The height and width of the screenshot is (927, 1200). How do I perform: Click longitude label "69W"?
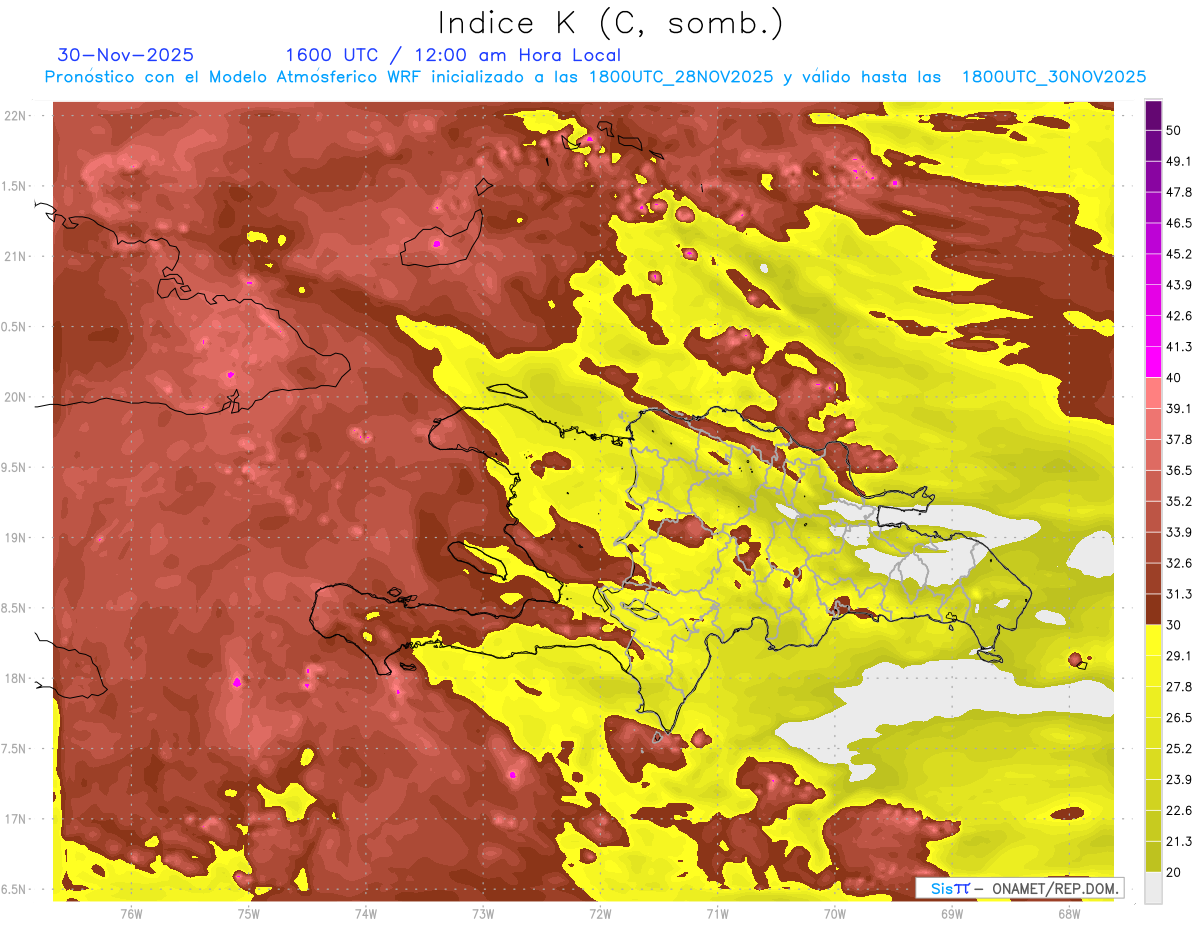click(x=952, y=913)
